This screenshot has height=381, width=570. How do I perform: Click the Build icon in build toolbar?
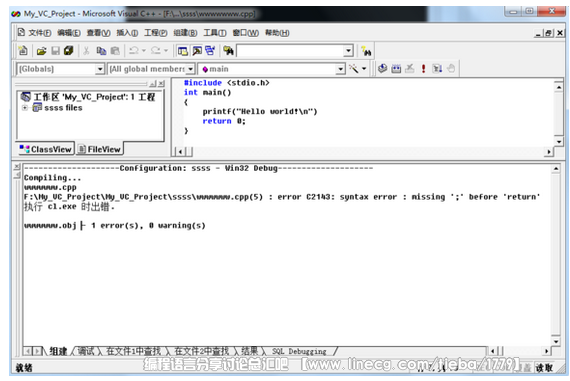(x=396, y=68)
